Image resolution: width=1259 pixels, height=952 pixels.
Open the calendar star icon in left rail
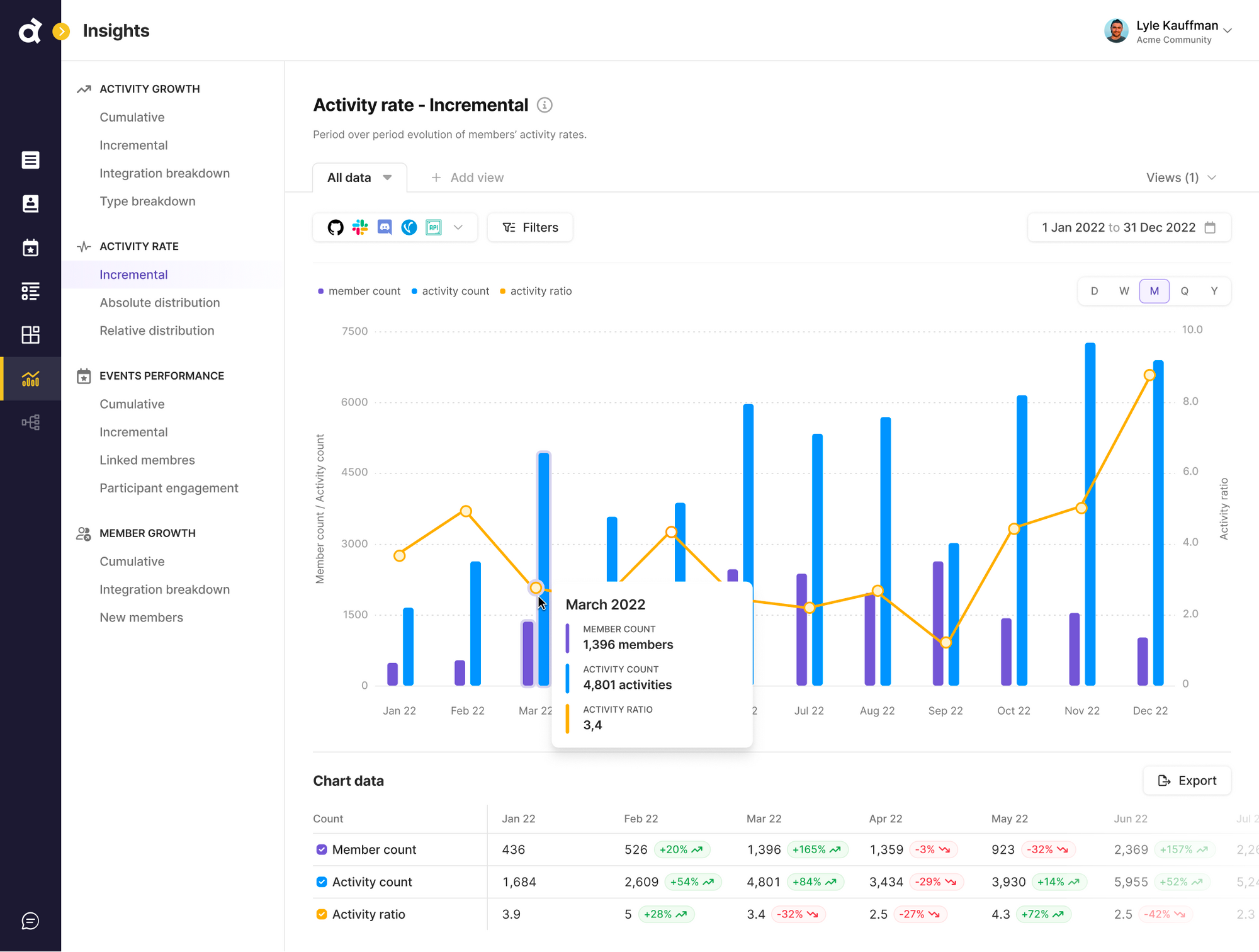pos(30,248)
